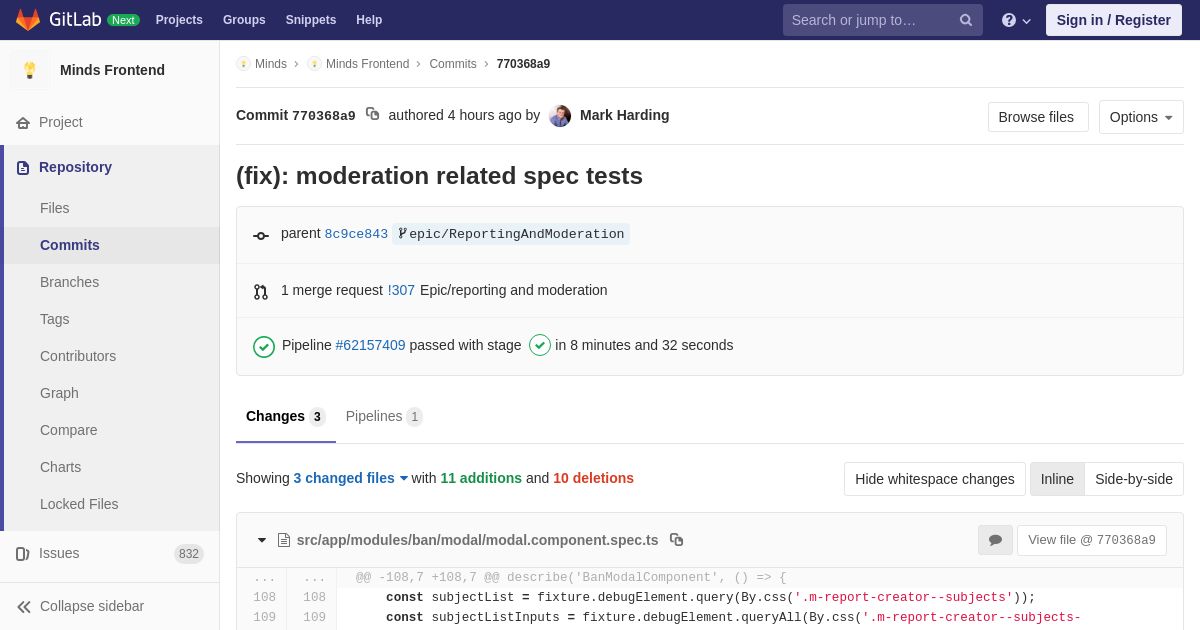Click Minds breadcrumb link

[x=271, y=64]
